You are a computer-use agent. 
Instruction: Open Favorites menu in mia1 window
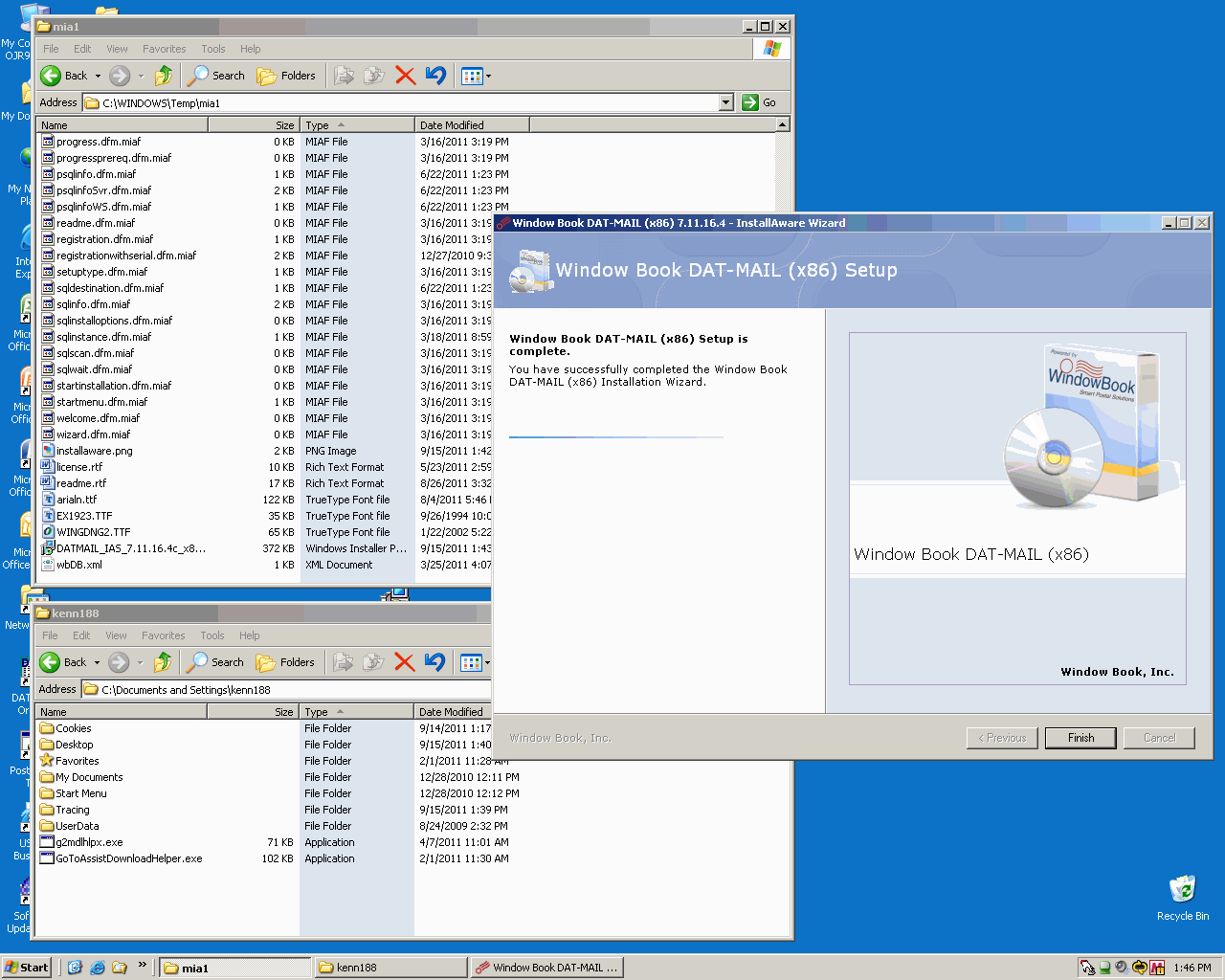pos(165,49)
